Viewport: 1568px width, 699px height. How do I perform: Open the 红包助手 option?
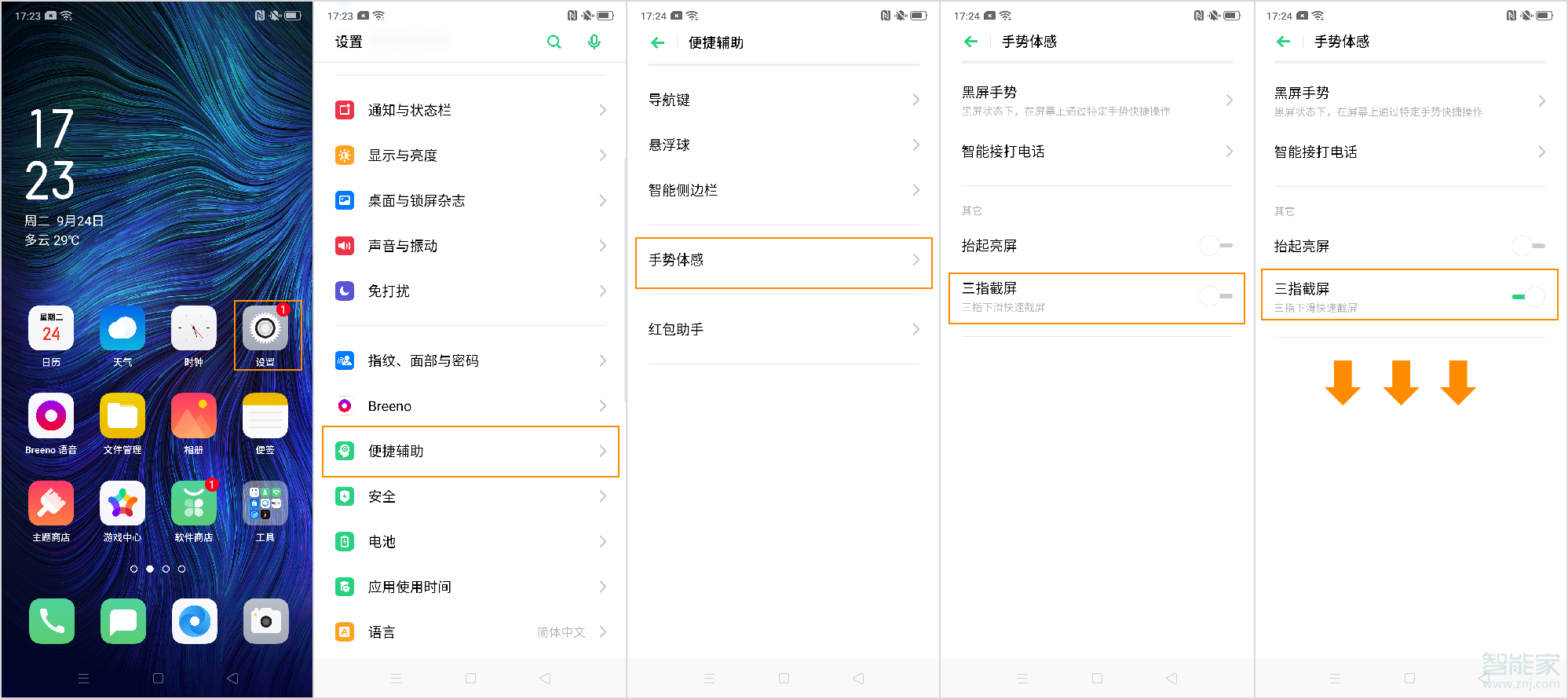783,328
